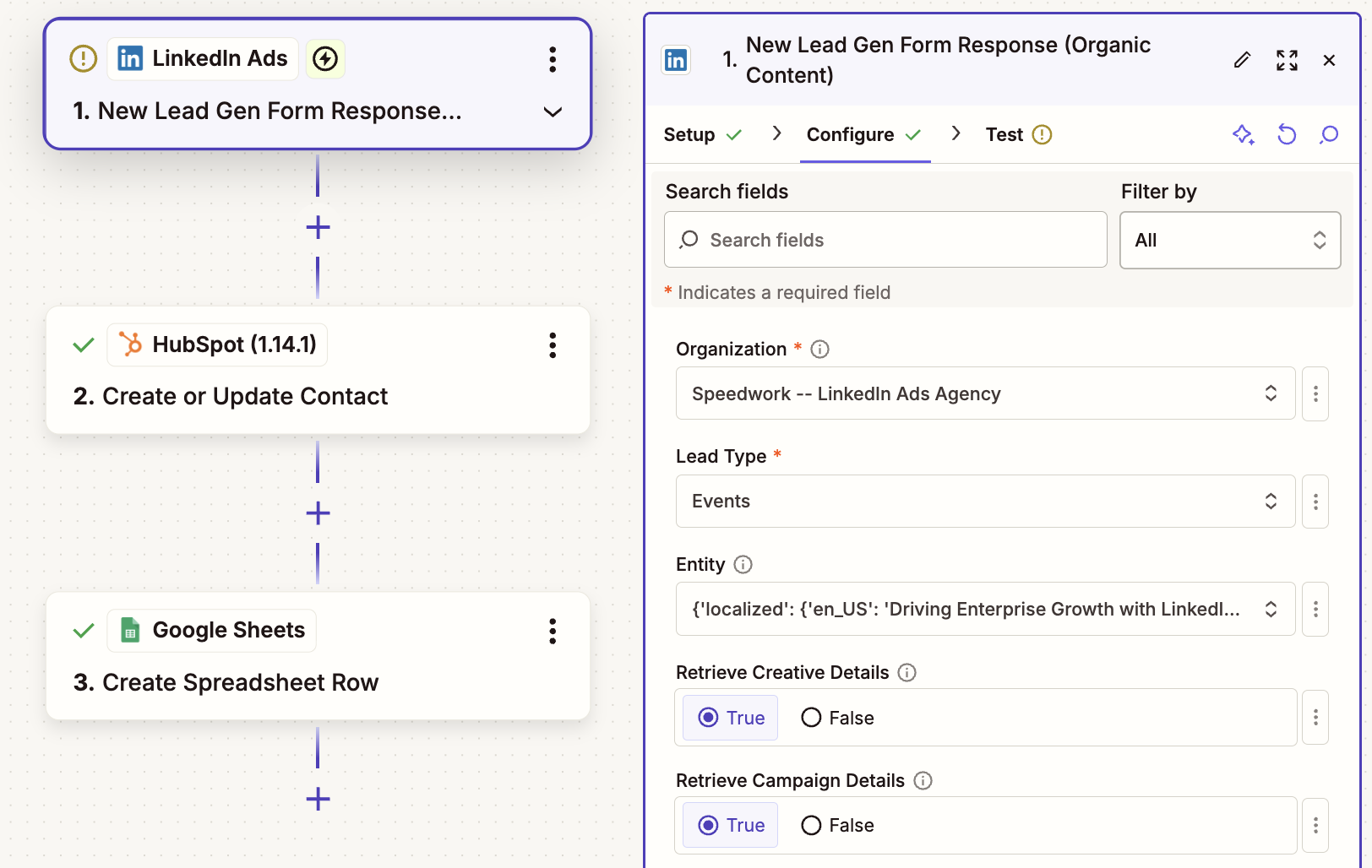Click the info icon next to Entity
This screenshot has height=868, width=1372.
(743, 564)
